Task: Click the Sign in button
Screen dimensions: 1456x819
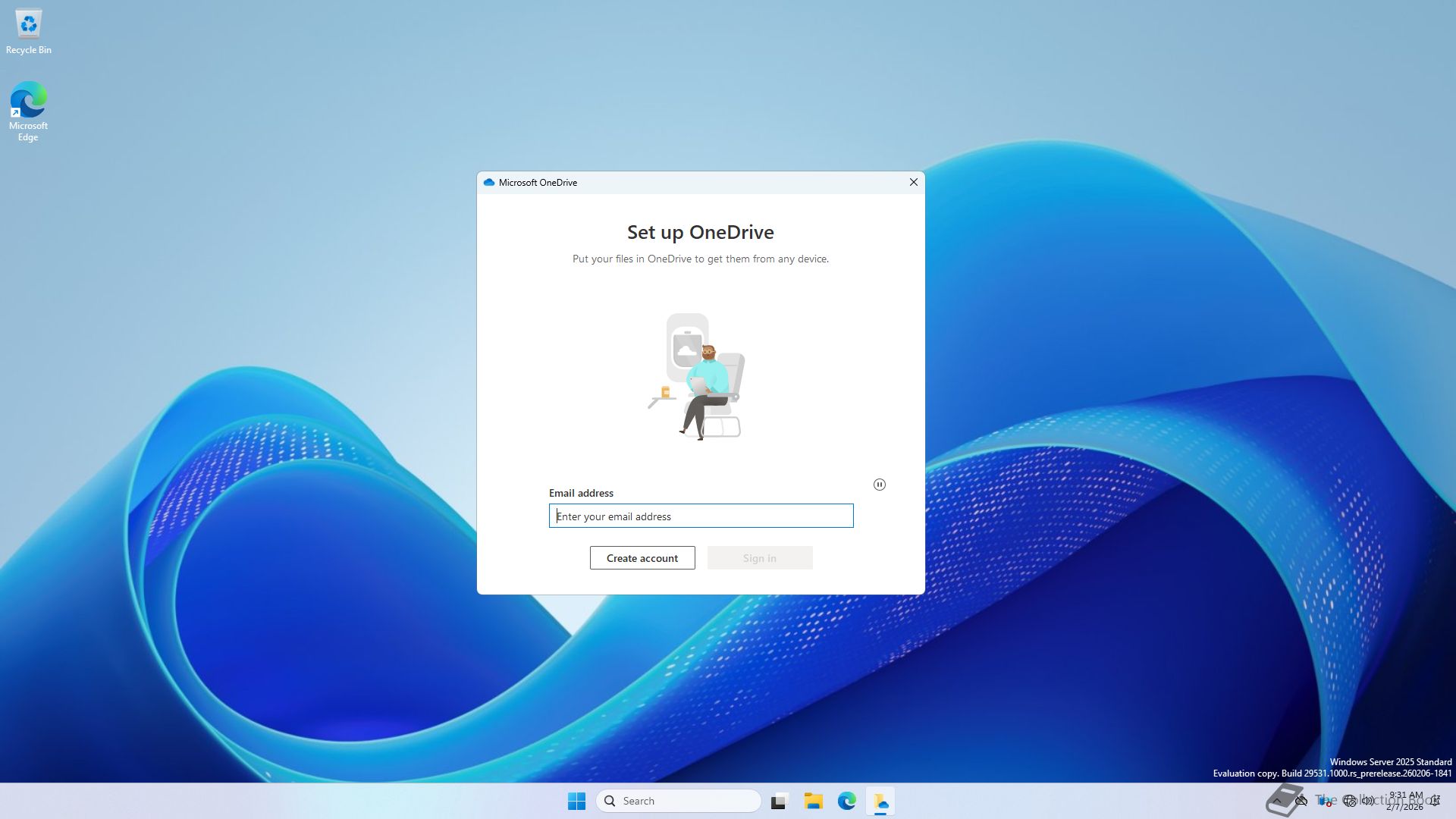Action: (759, 558)
